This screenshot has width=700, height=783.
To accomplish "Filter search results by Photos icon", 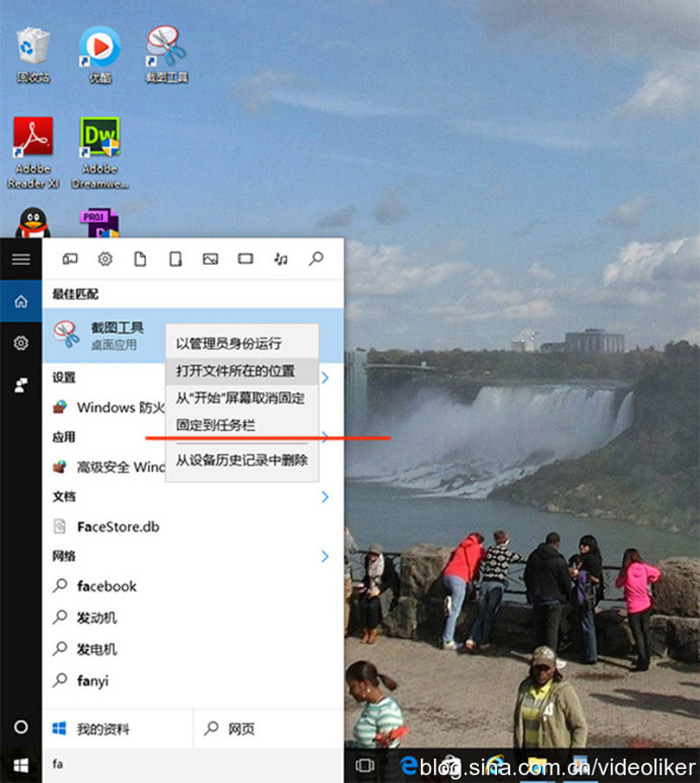I will [x=210, y=259].
